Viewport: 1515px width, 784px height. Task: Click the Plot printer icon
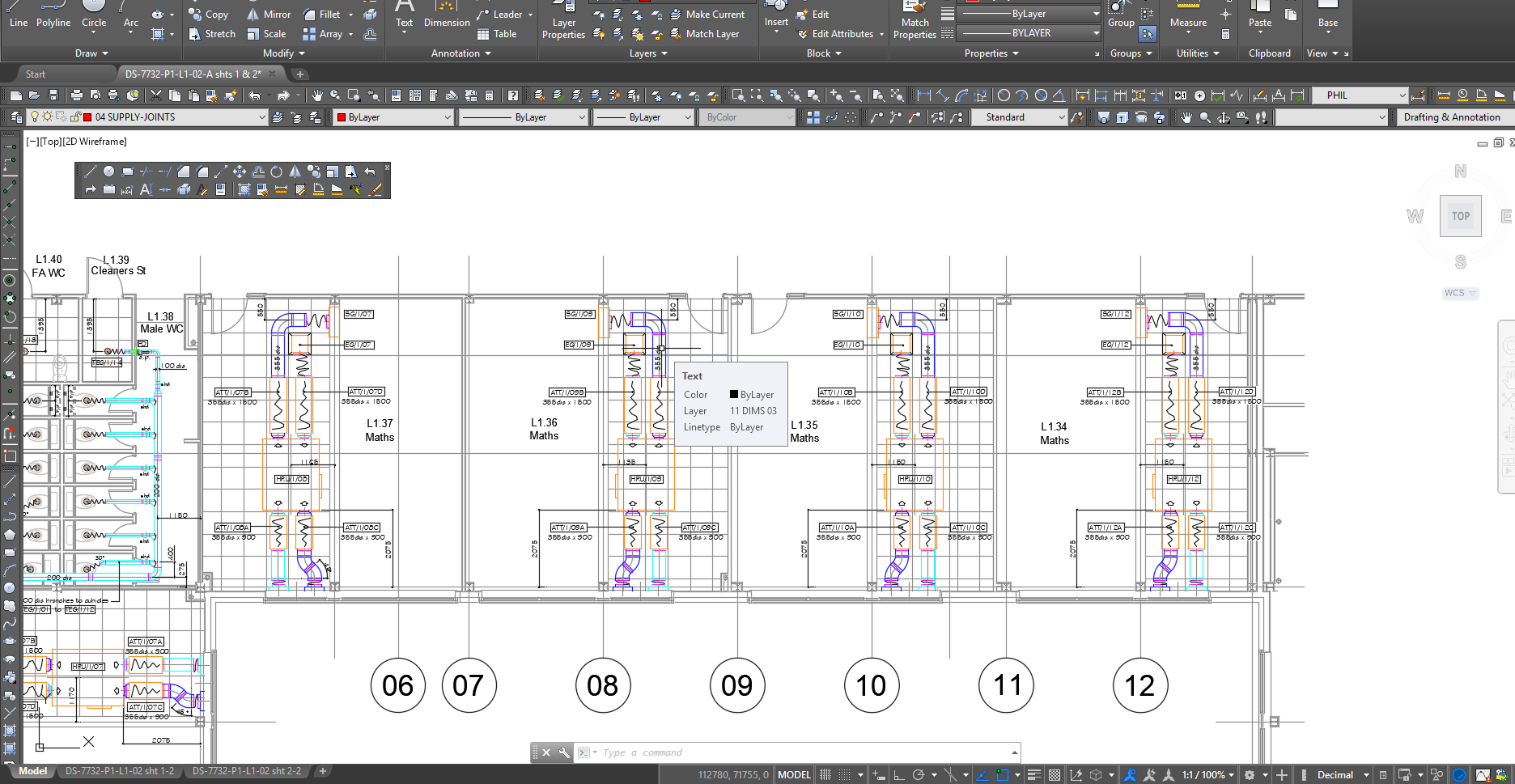coord(76,95)
